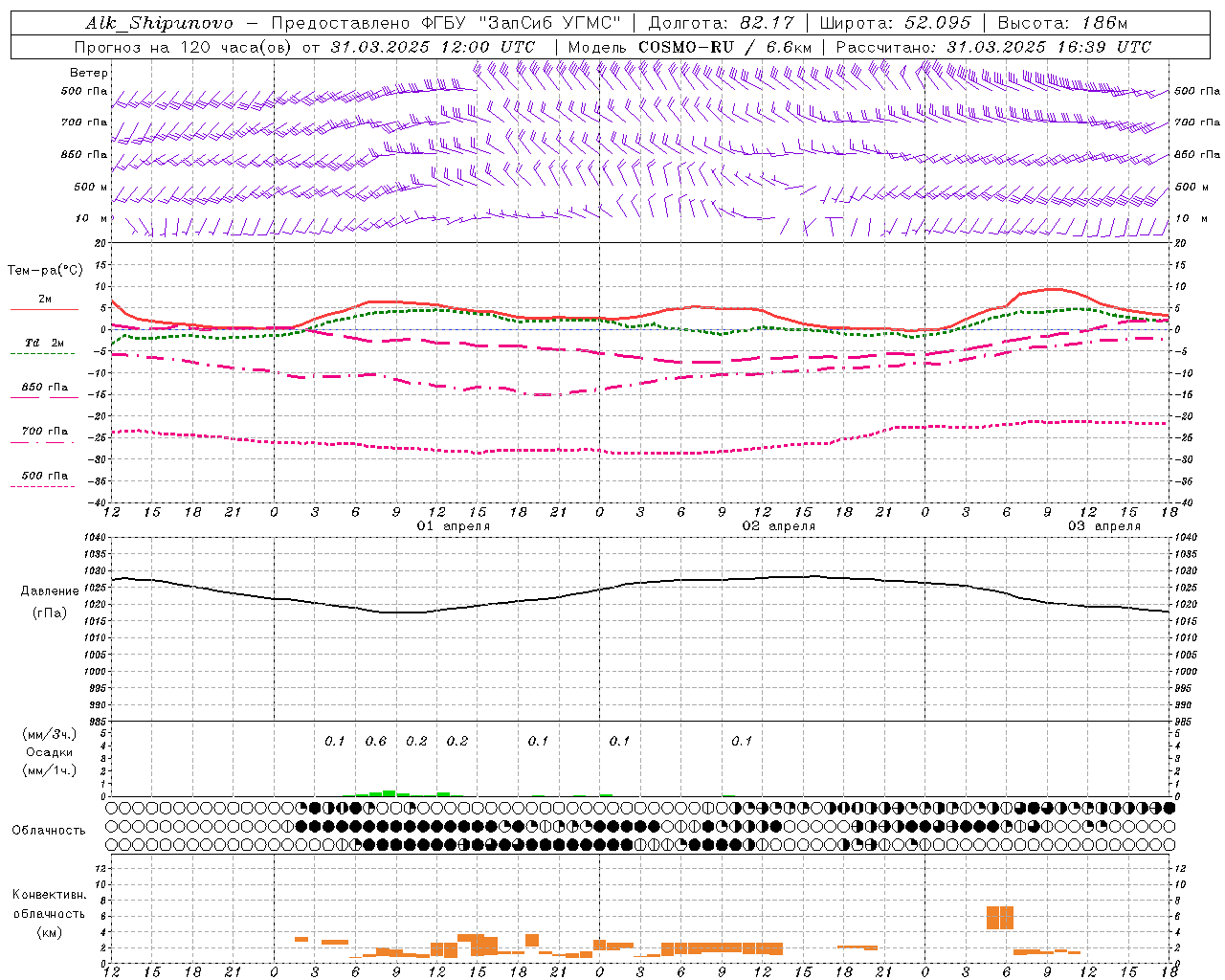Click the left-side 10 м wind level label
The width and height of the screenshot is (1225, 980).
click(91, 218)
